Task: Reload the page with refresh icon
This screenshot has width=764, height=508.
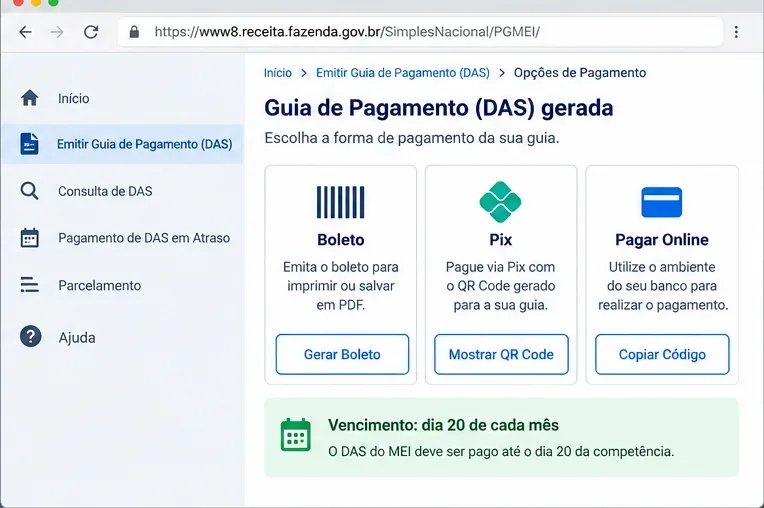Action: coord(91,32)
